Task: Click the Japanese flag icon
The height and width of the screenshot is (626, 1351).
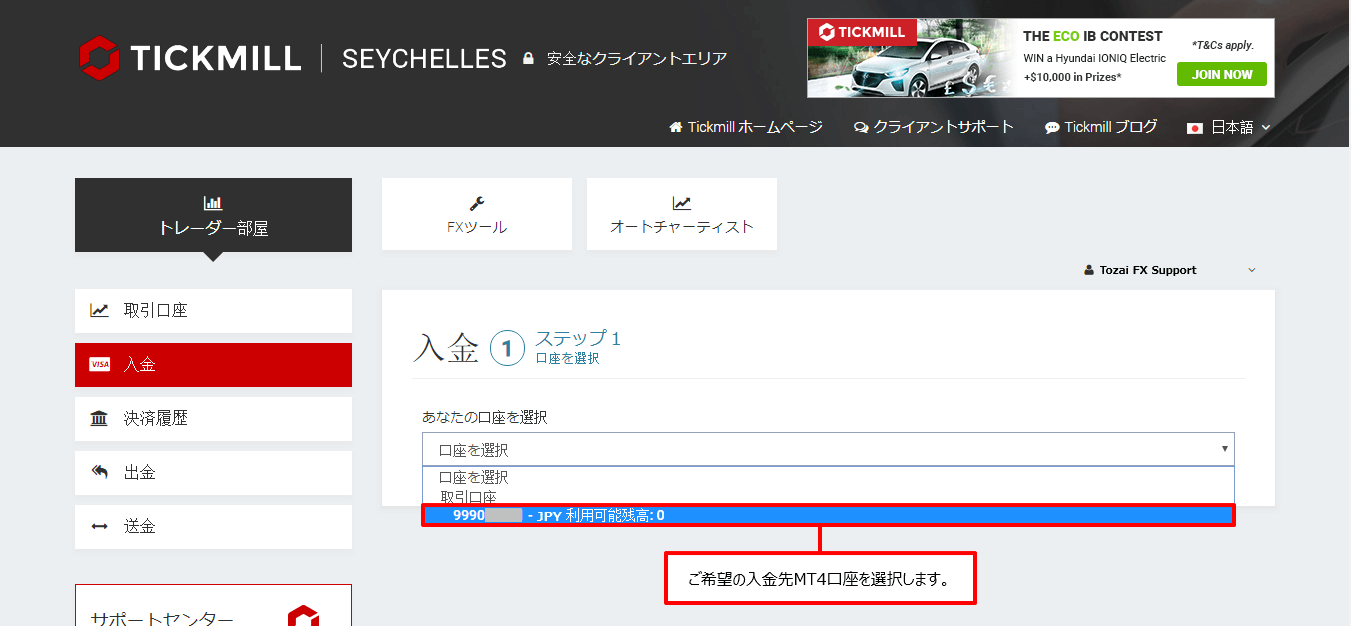Action: [1194, 128]
